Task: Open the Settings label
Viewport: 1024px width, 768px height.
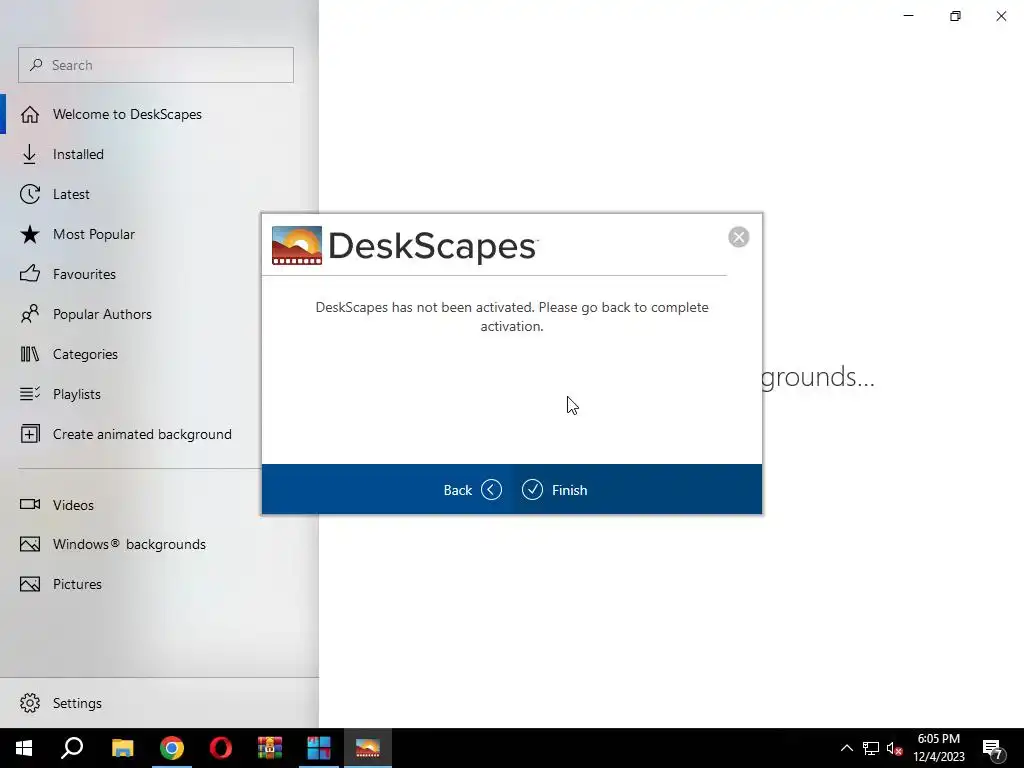Action: tap(77, 703)
